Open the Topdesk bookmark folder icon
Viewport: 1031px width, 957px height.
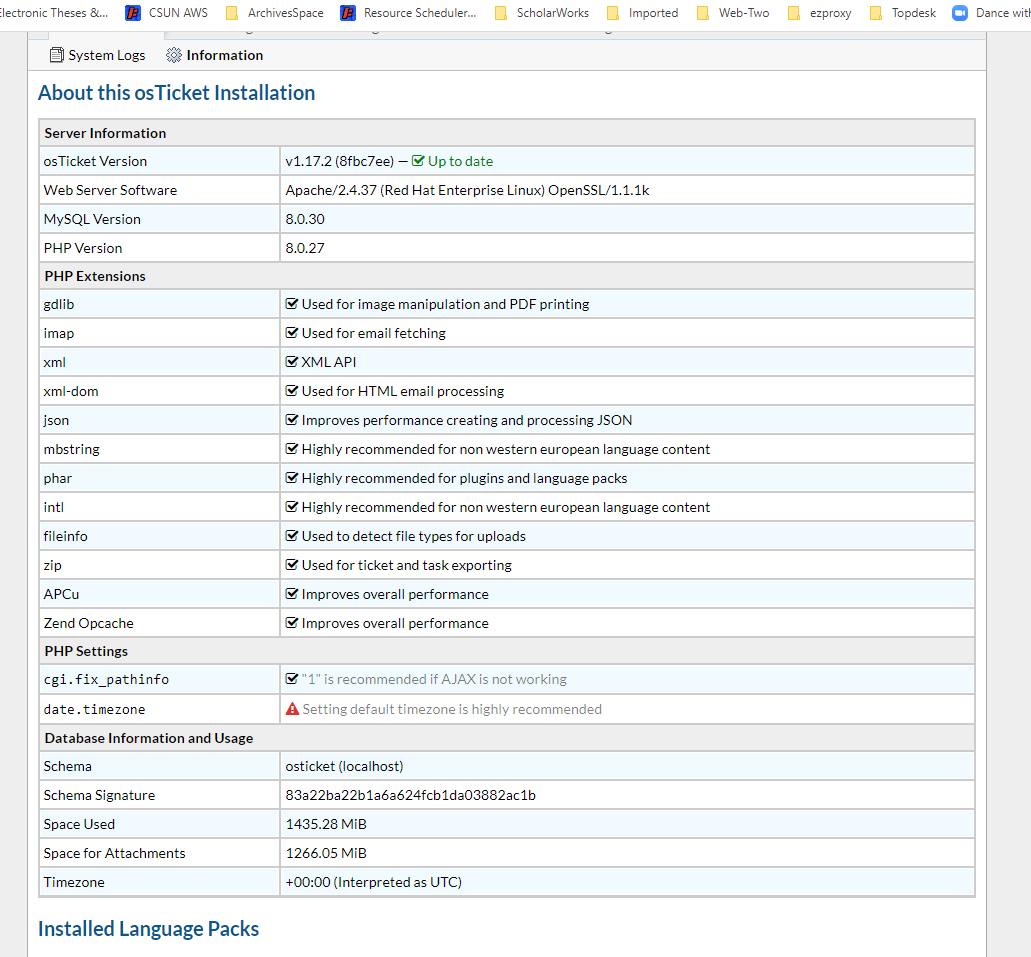(876, 13)
